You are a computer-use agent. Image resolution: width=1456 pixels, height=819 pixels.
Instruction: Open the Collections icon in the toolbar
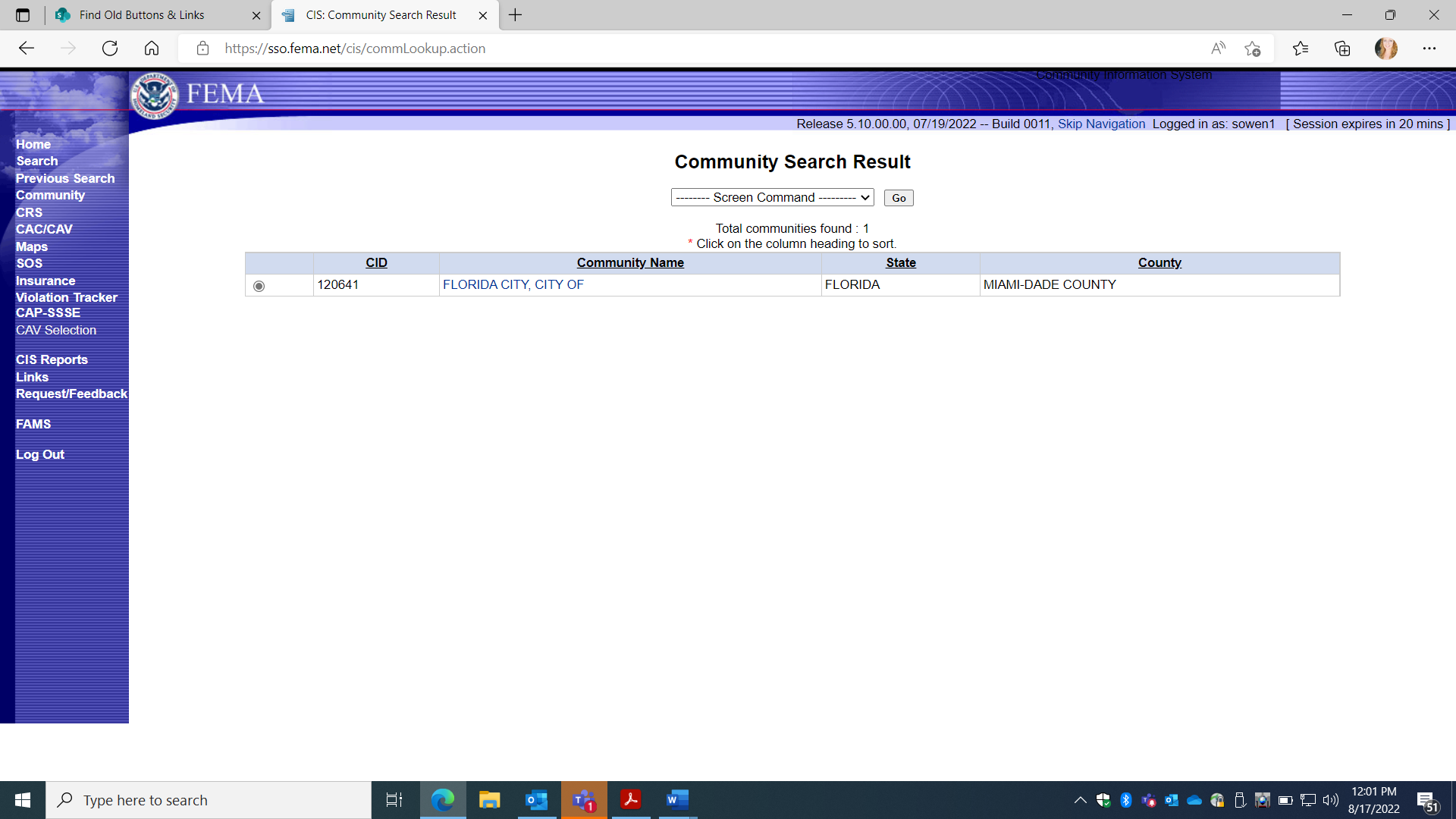pos(1342,49)
